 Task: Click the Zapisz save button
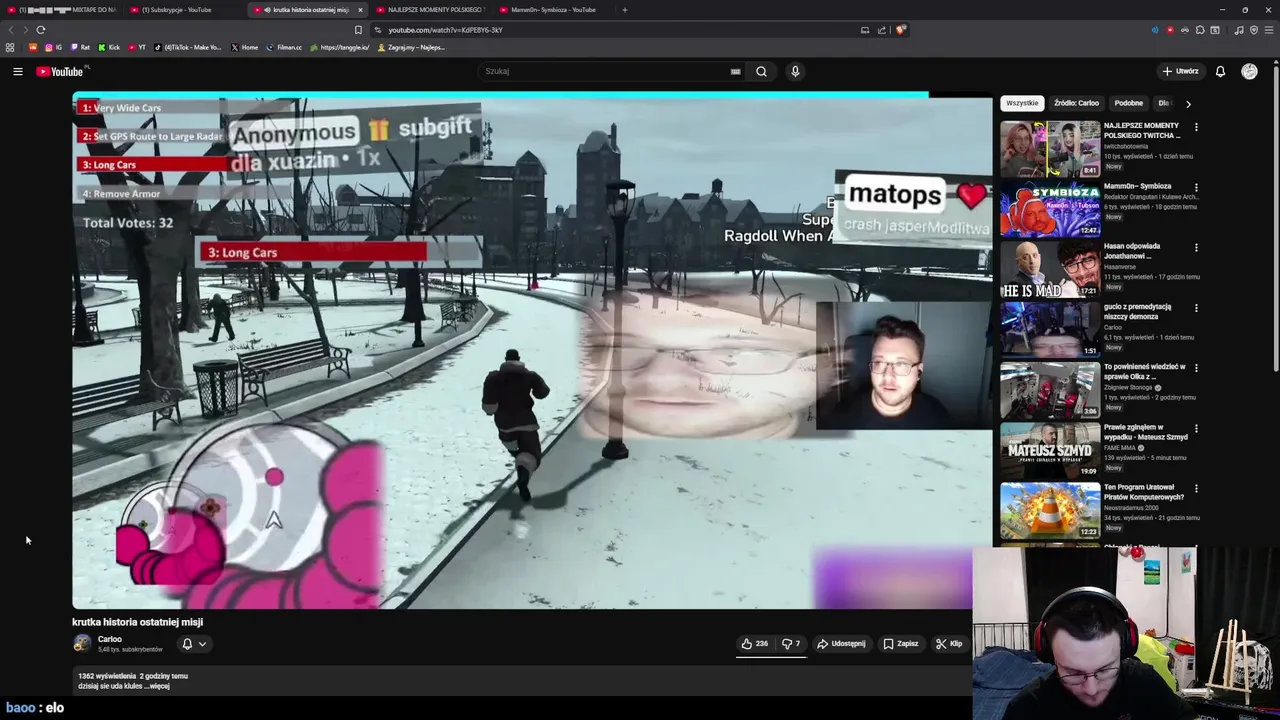coord(901,644)
